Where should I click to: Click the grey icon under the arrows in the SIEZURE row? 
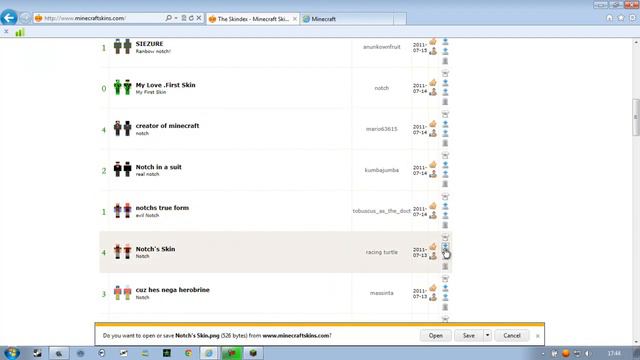click(x=445, y=61)
